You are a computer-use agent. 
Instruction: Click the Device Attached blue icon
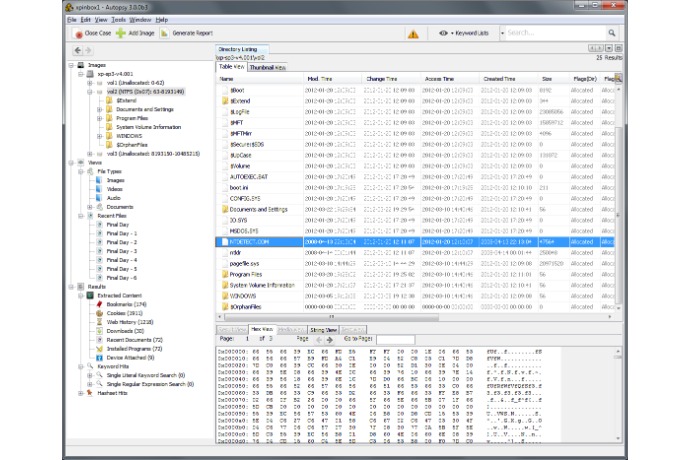pos(99,357)
